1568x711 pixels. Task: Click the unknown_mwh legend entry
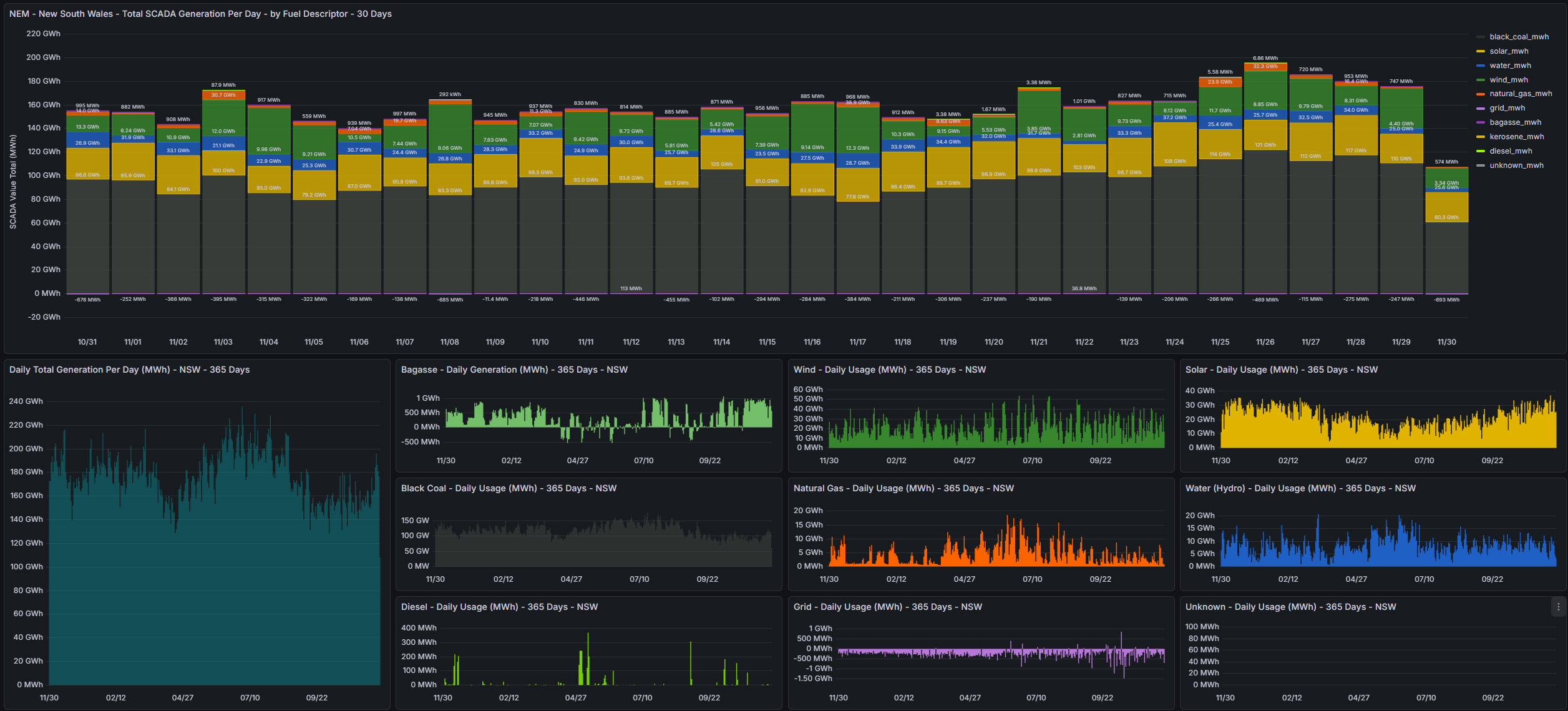(x=1516, y=165)
